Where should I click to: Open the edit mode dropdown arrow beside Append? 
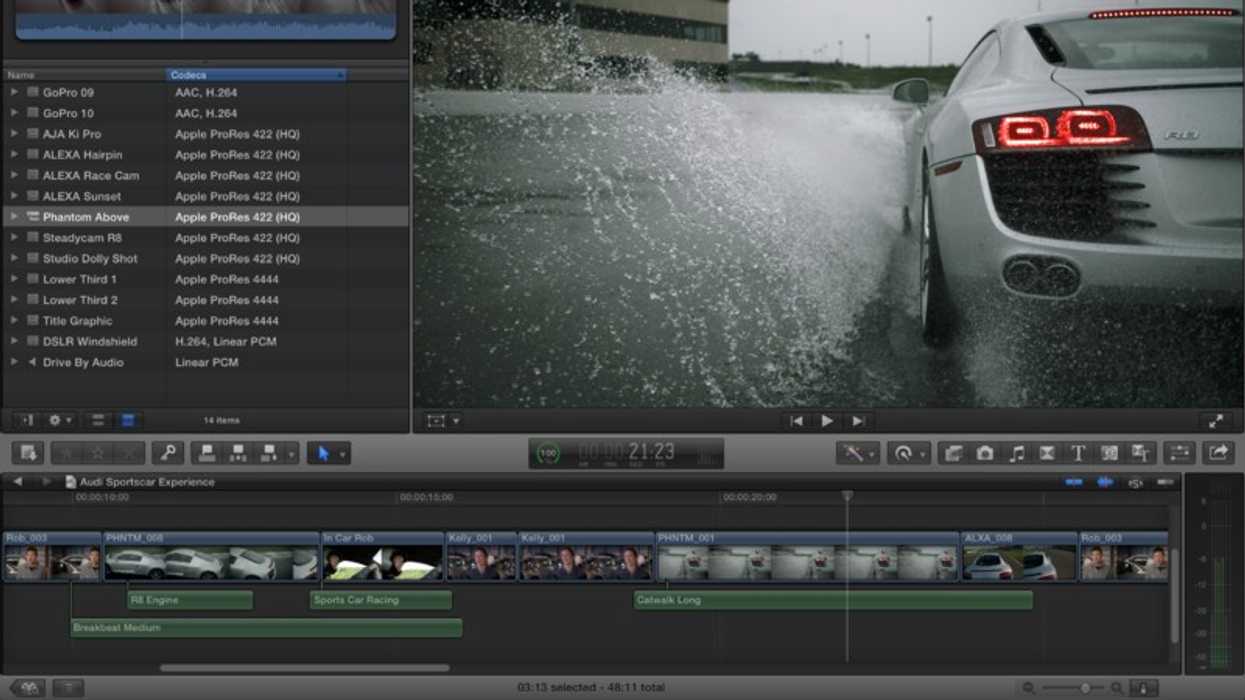point(292,454)
